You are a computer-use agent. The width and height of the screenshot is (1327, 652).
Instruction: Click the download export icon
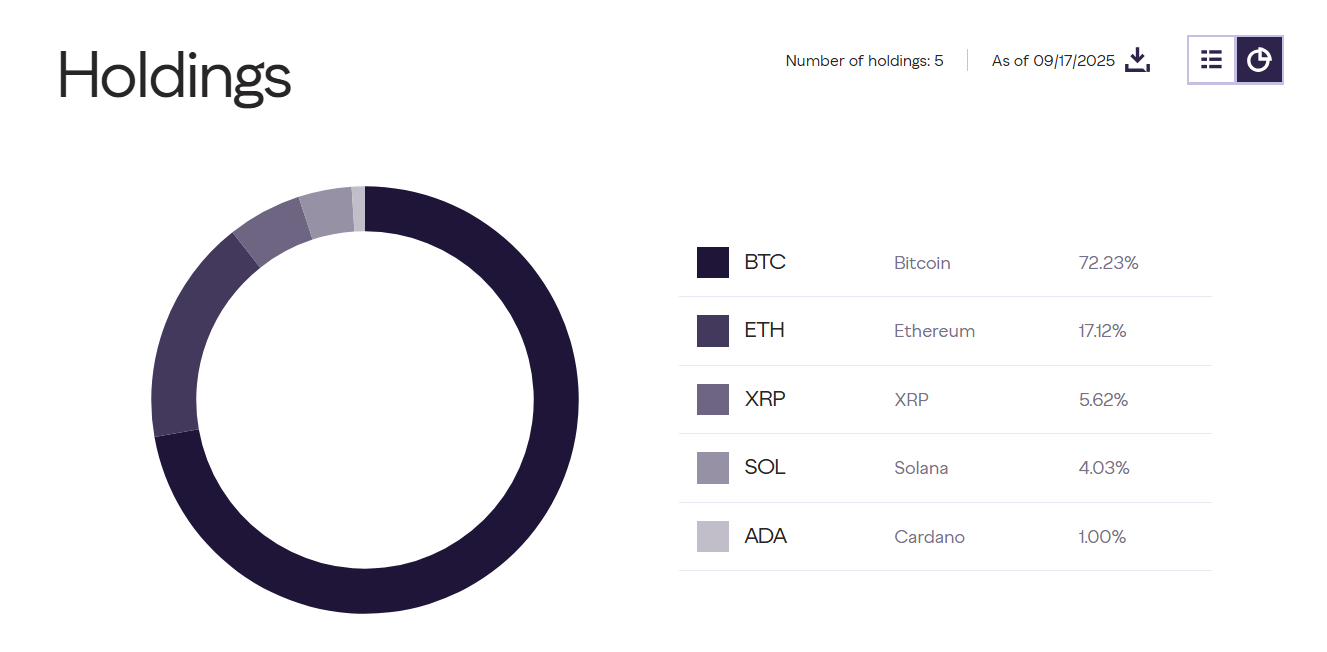point(1137,60)
